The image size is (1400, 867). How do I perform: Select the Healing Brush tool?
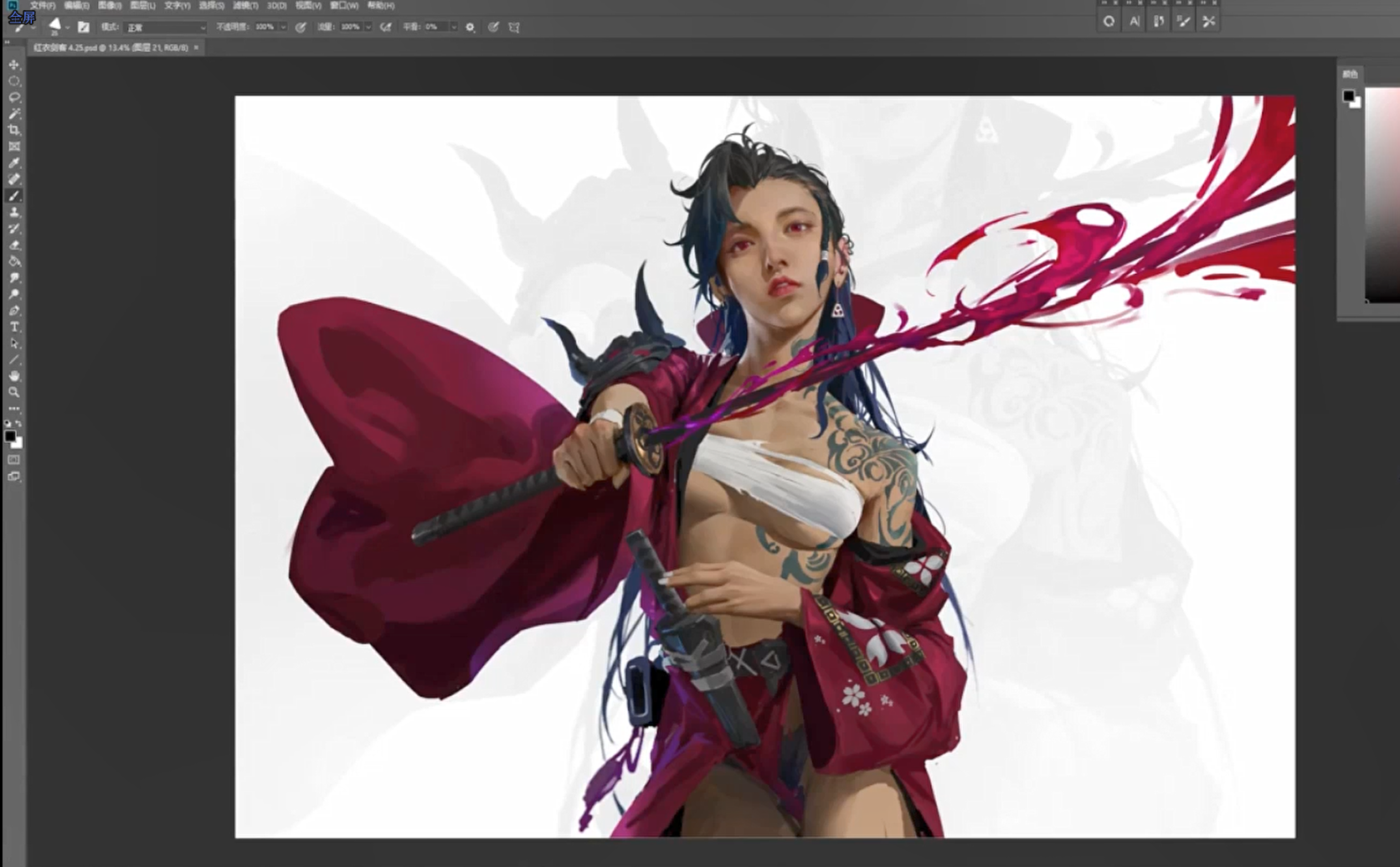(x=14, y=179)
